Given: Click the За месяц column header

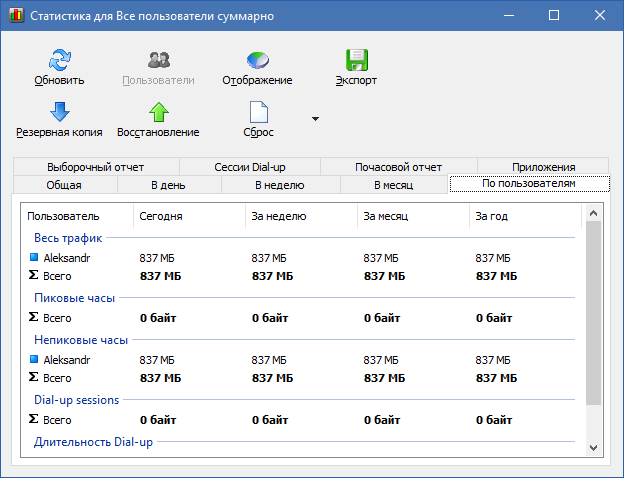Looking at the screenshot, I should tap(413, 216).
